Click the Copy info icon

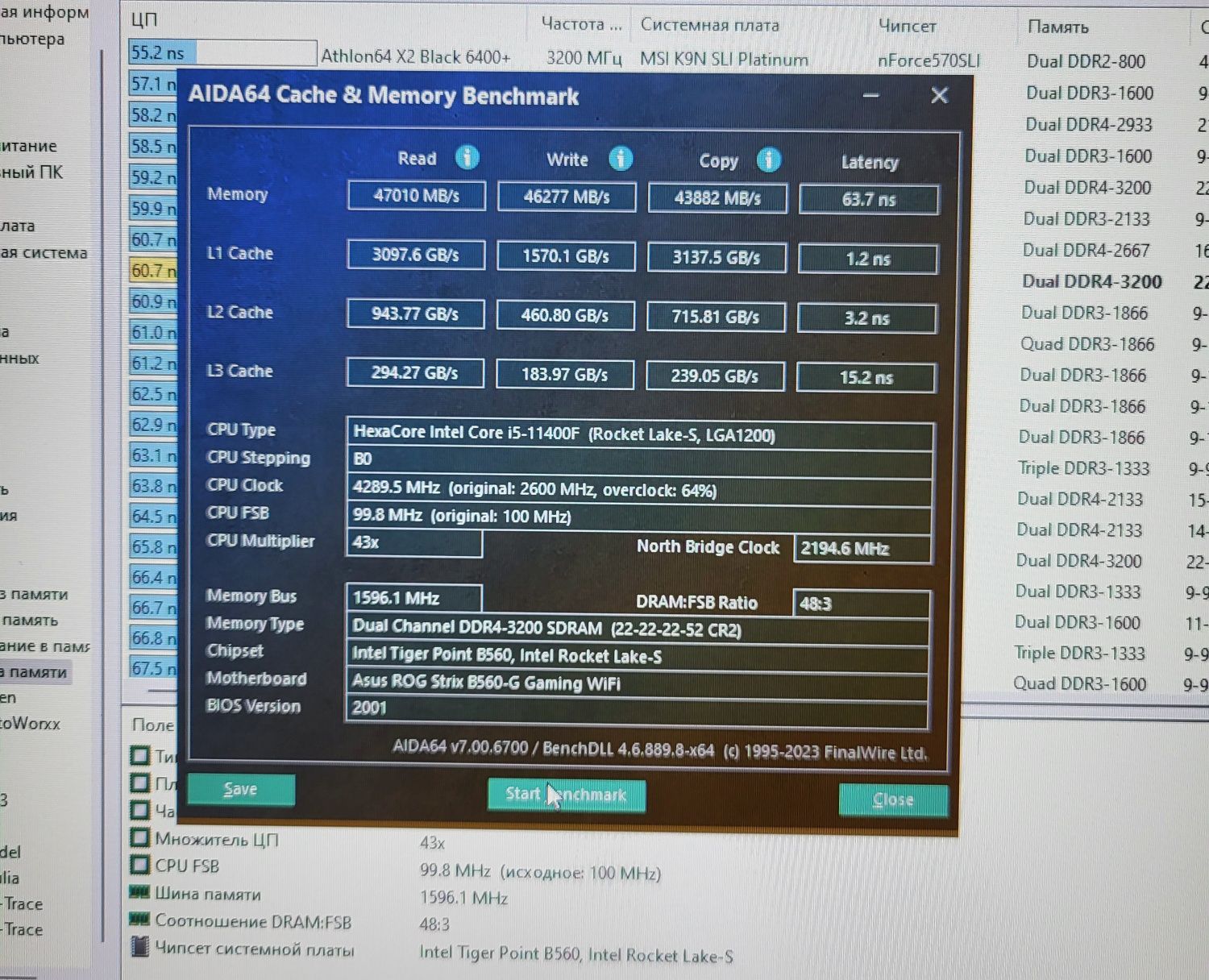click(769, 160)
